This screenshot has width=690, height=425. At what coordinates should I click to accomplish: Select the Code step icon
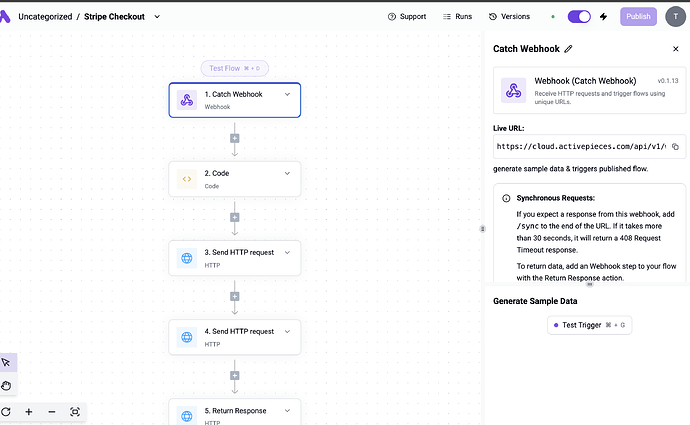coord(187,179)
